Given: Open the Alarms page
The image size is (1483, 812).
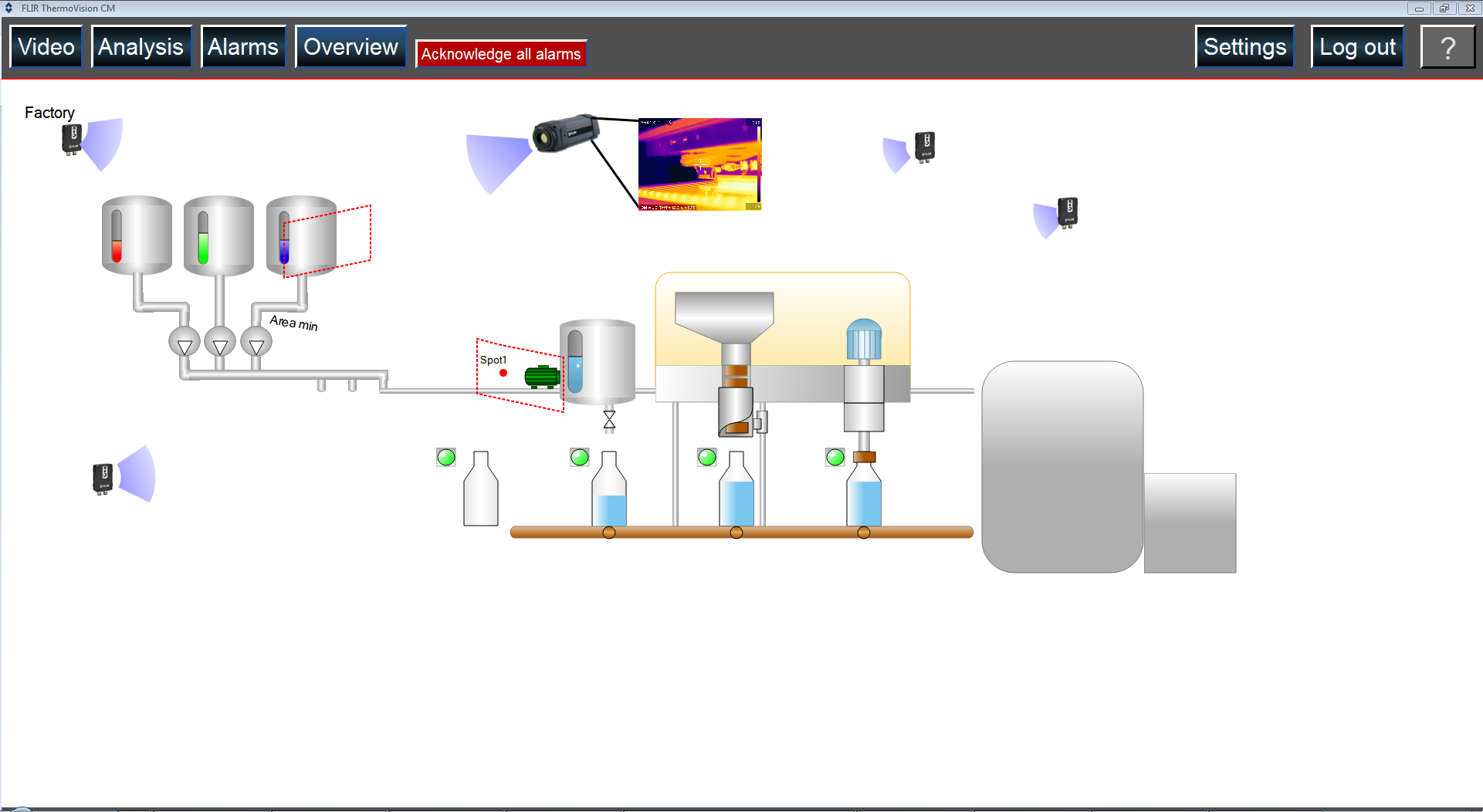Looking at the screenshot, I should (242, 46).
